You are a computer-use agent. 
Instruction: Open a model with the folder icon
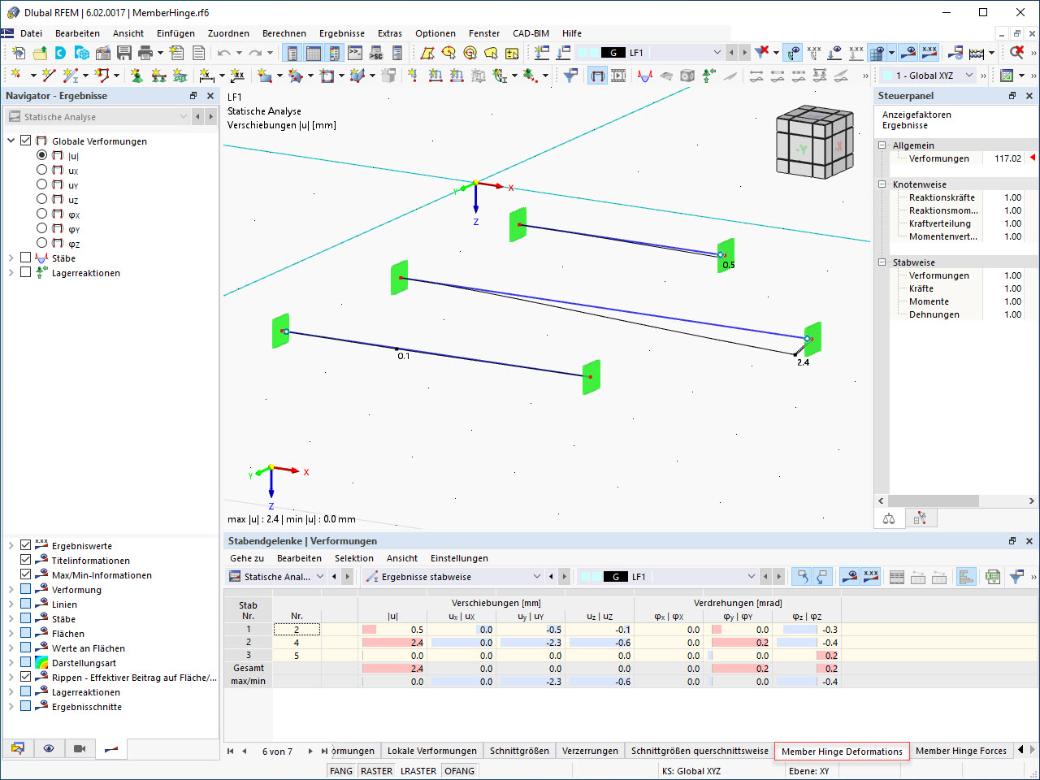[x=40, y=52]
